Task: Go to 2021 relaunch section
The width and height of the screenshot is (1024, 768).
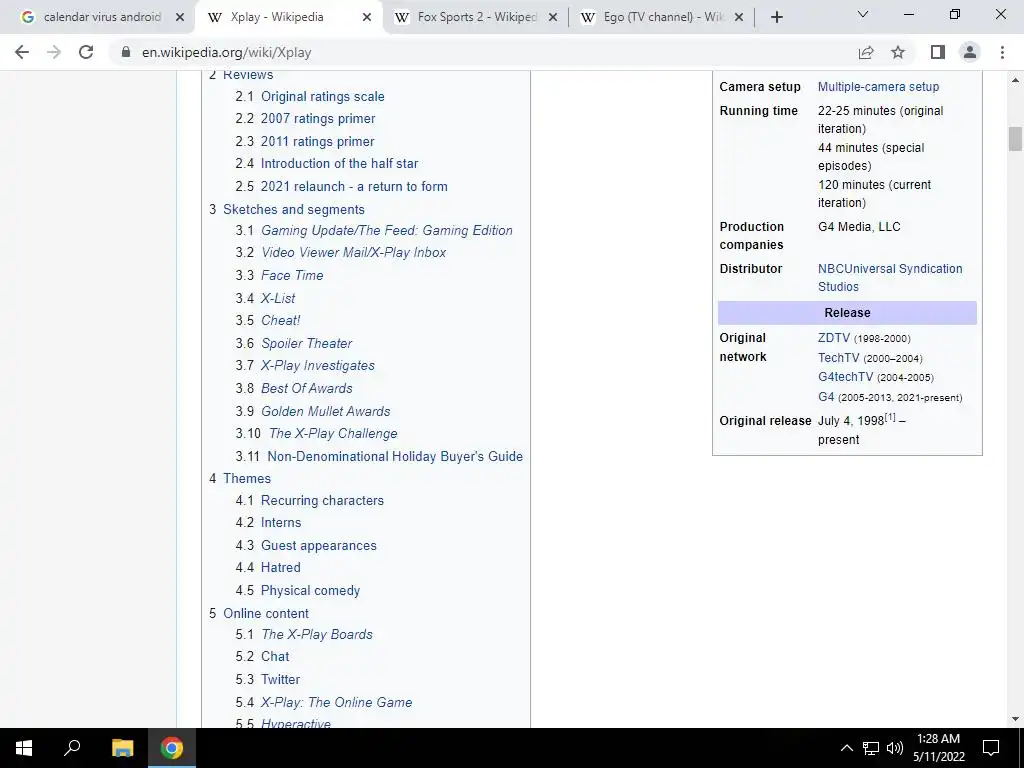Action: coord(354,187)
